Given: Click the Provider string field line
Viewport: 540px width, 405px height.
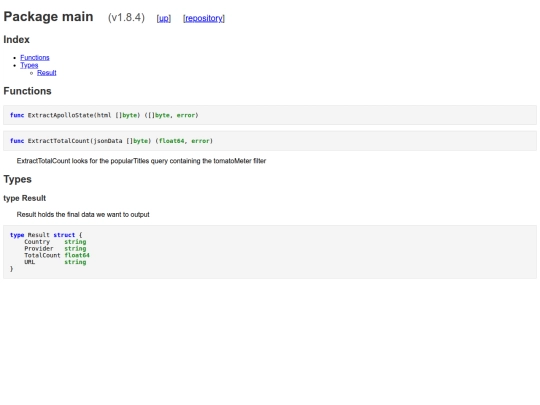Looking at the screenshot, I should click(x=55, y=248).
